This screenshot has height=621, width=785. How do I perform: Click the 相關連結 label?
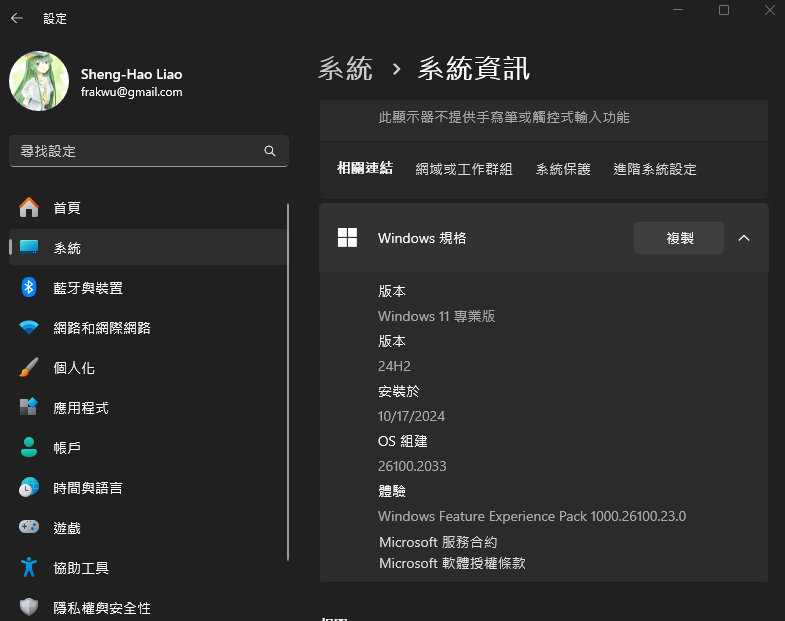[x=365, y=168]
